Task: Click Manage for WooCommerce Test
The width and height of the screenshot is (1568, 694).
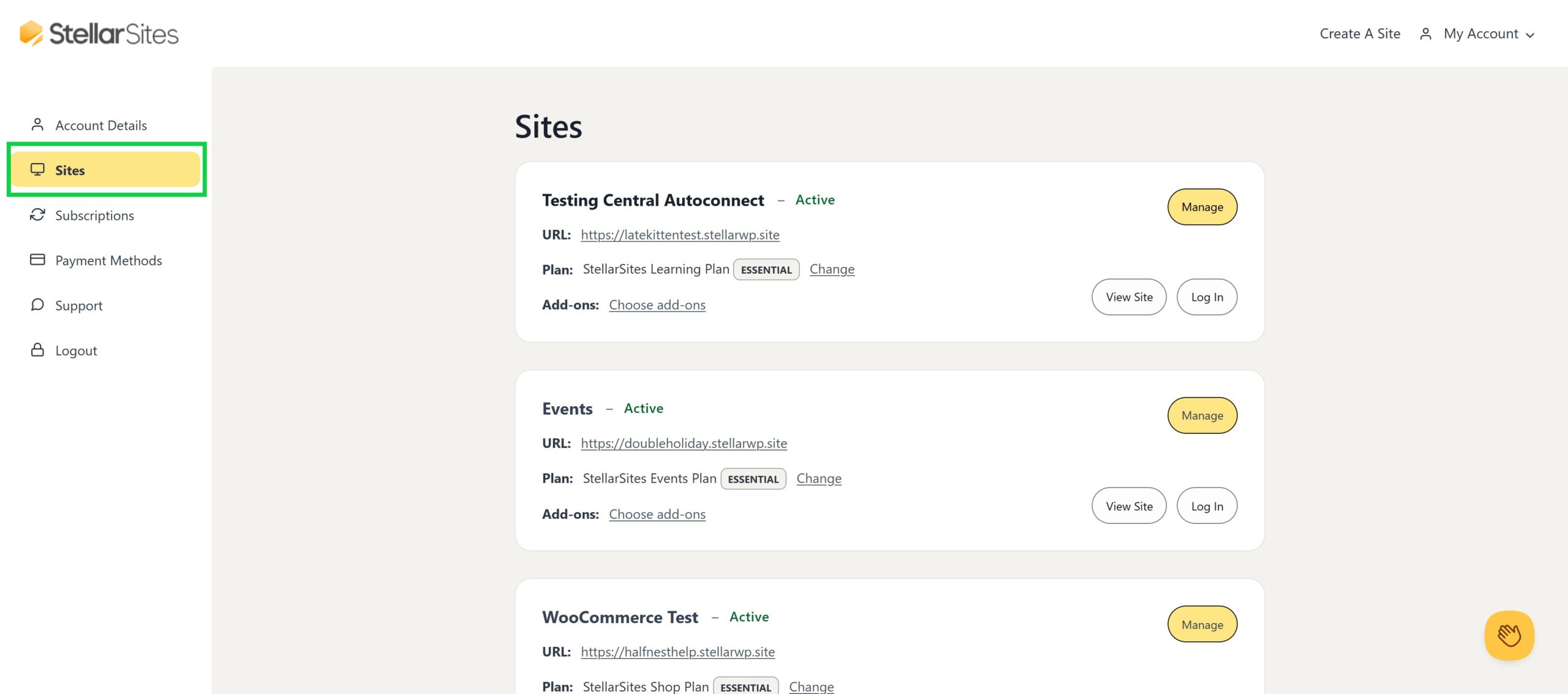Action: pyautogui.click(x=1201, y=624)
